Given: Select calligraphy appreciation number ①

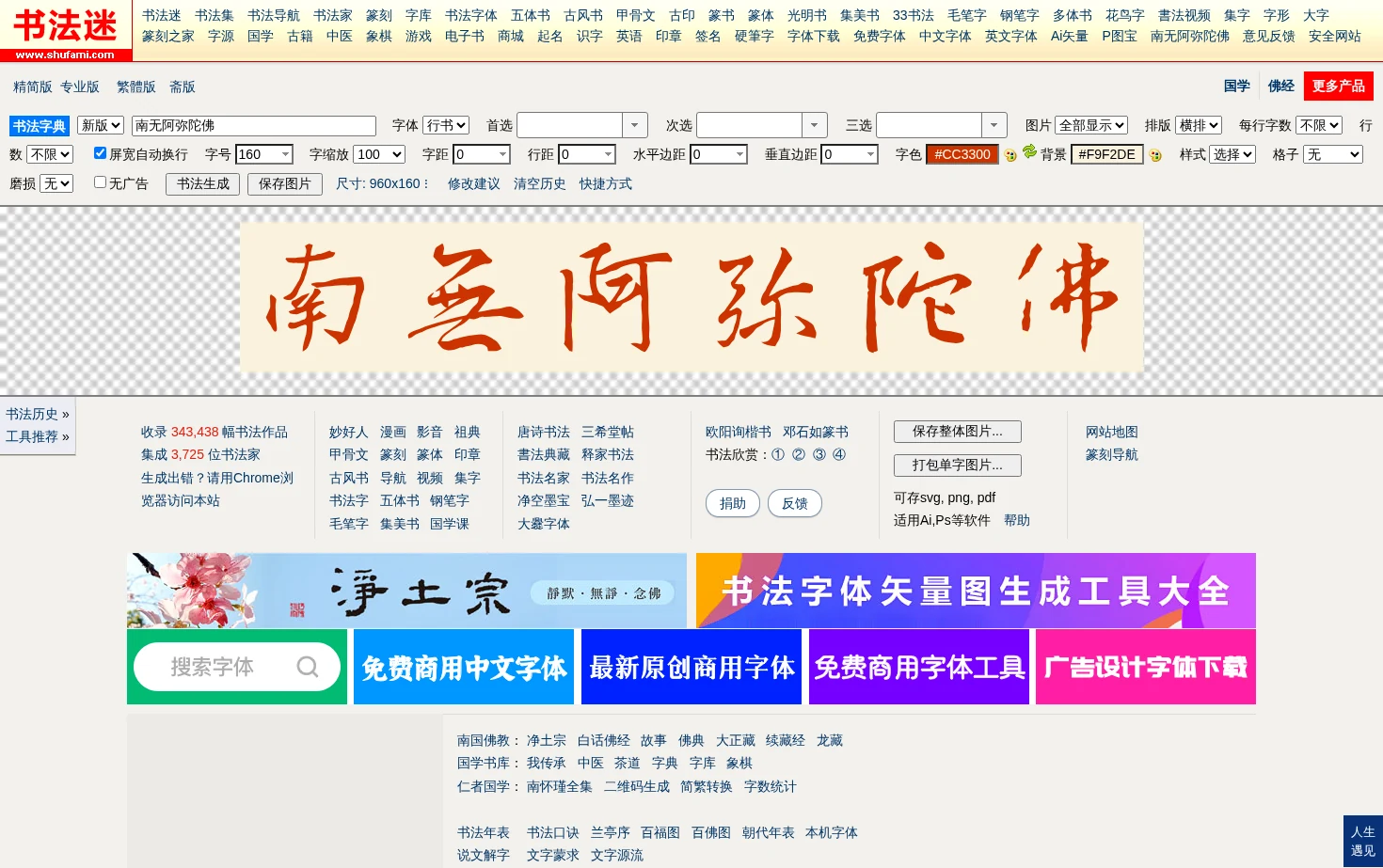Looking at the screenshot, I should [778, 454].
